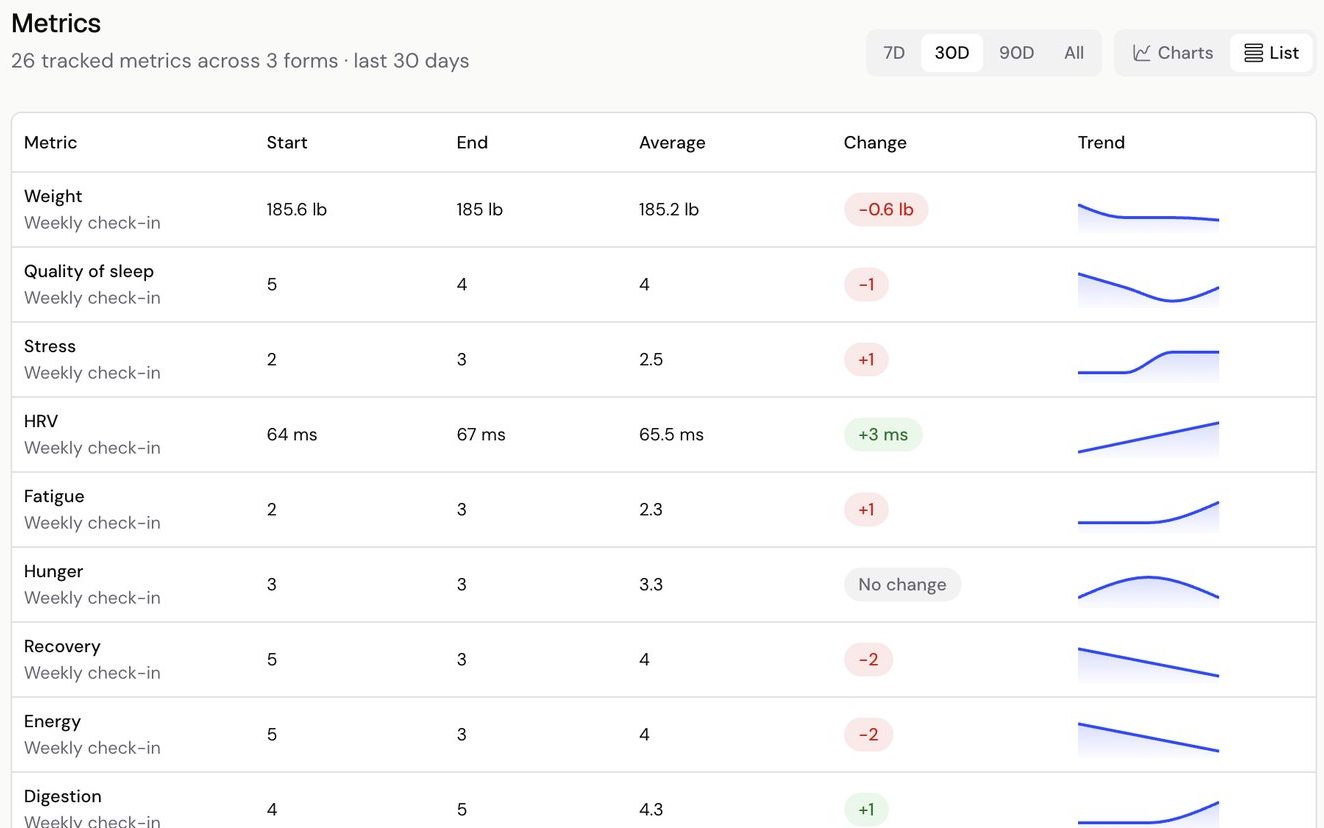The width and height of the screenshot is (1324, 828).
Task: Open the Fatigue metric row
Action: point(664,510)
